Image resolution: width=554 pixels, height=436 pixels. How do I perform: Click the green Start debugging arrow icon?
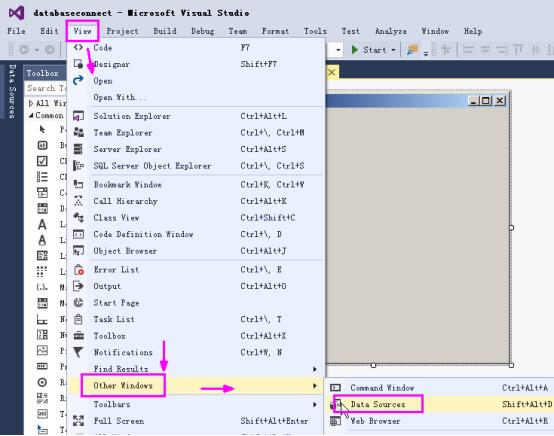pyautogui.click(x=355, y=50)
